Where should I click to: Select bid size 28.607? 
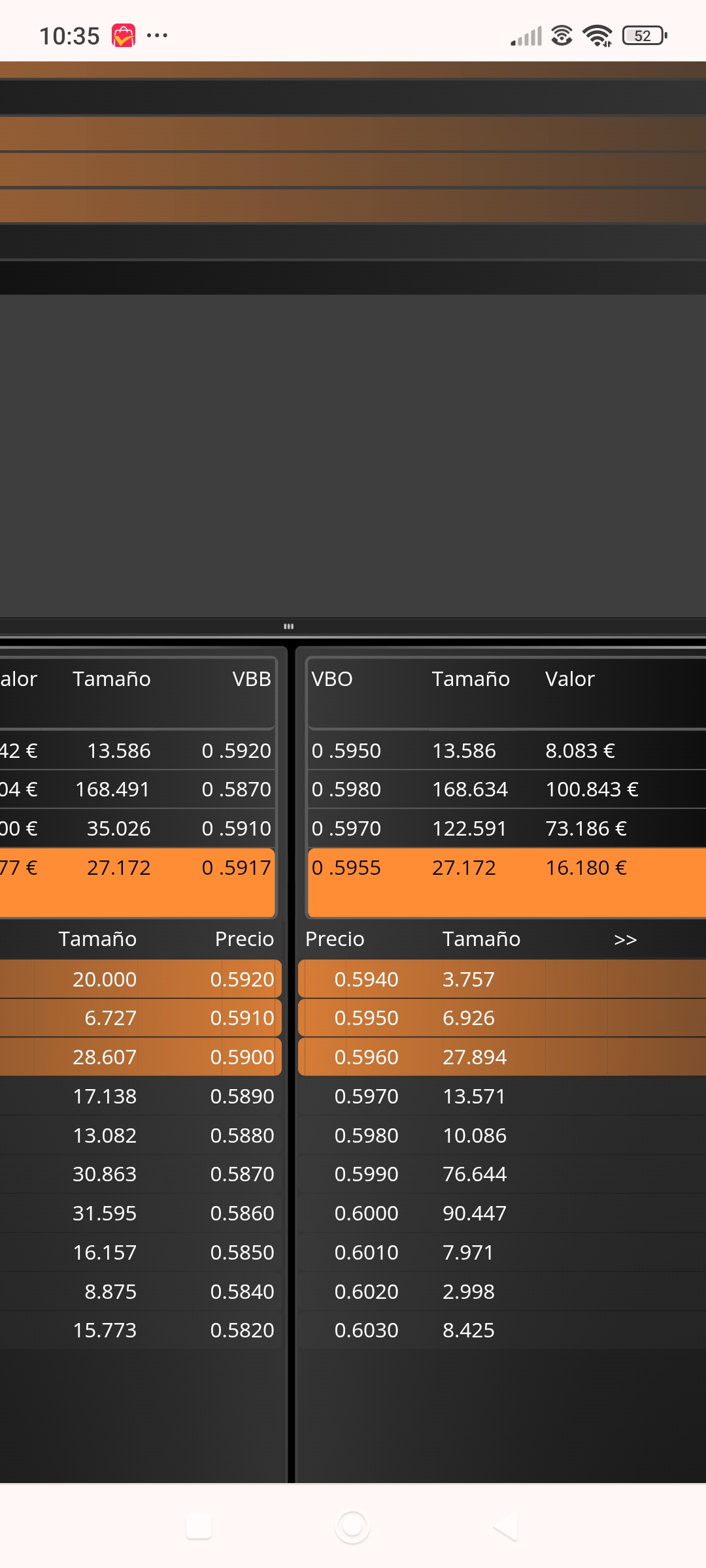coord(105,1057)
